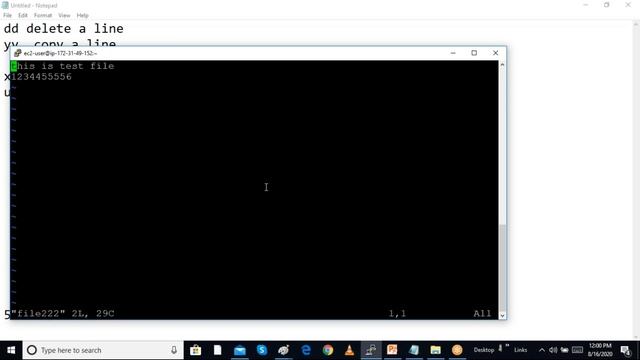This screenshot has width=640, height=360.
Task: Open File Explorer from taskbar
Action: pyautogui.click(x=436, y=350)
